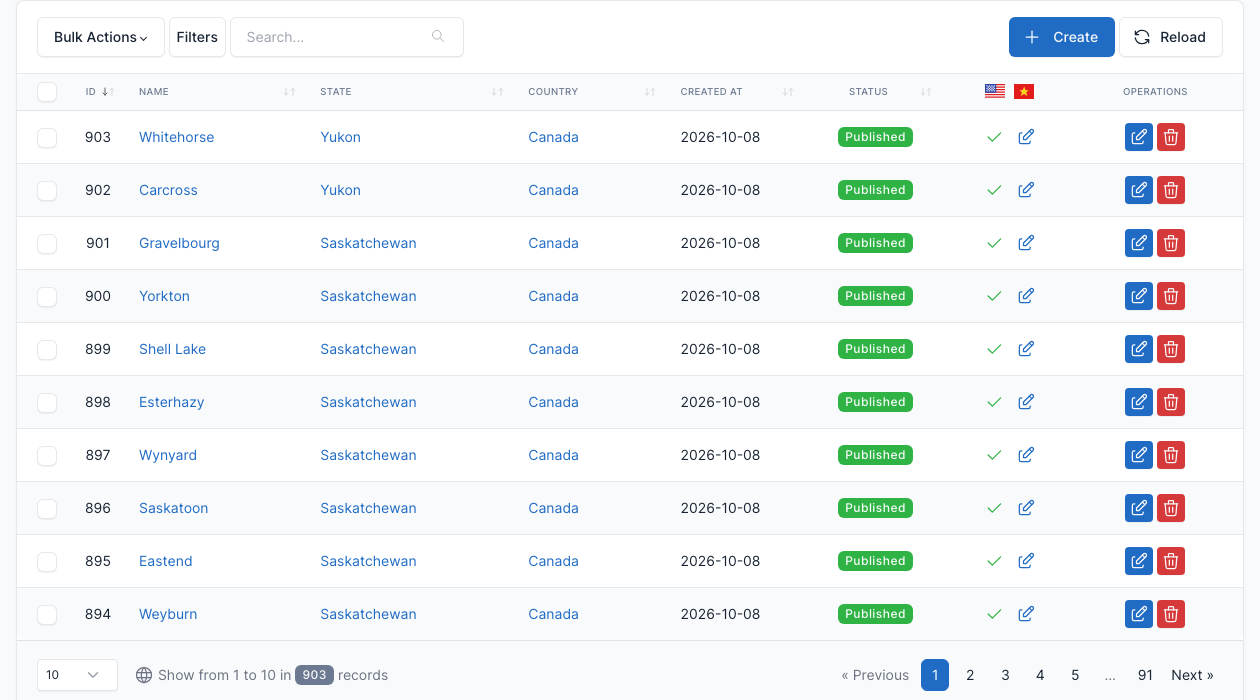Go to page 3 in pagination

(1005, 675)
